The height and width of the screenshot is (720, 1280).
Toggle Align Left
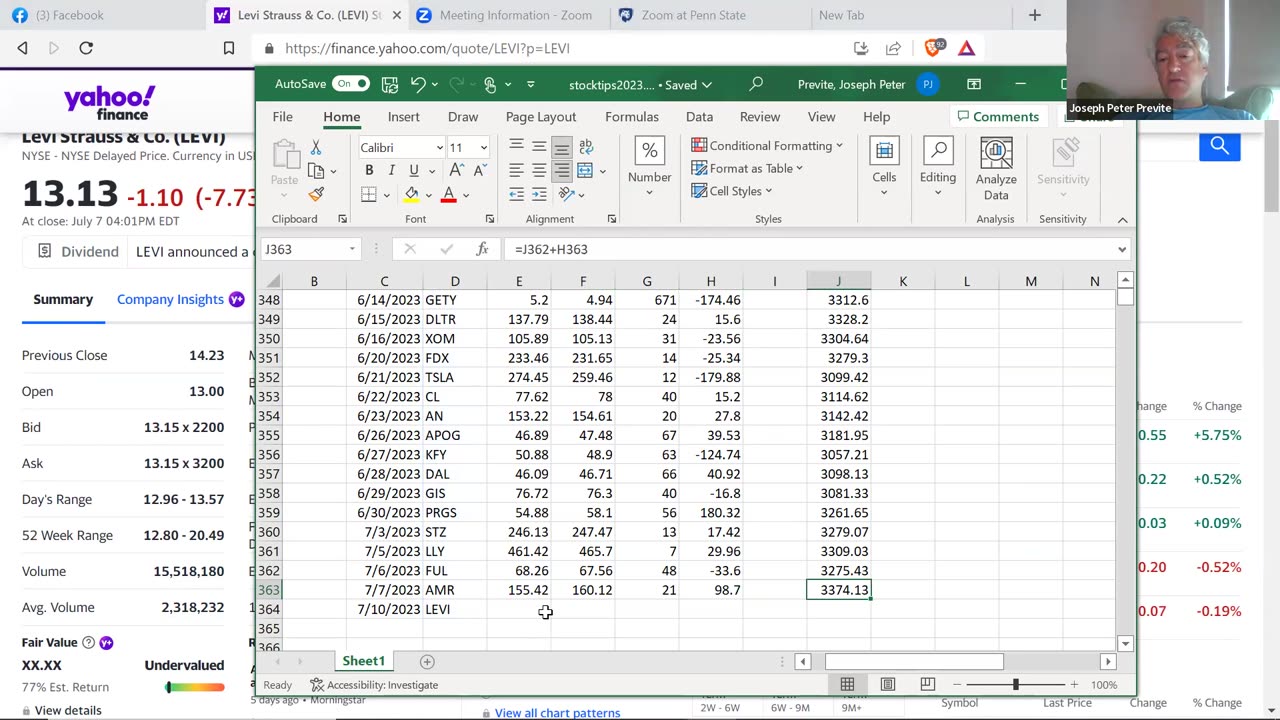516,171
